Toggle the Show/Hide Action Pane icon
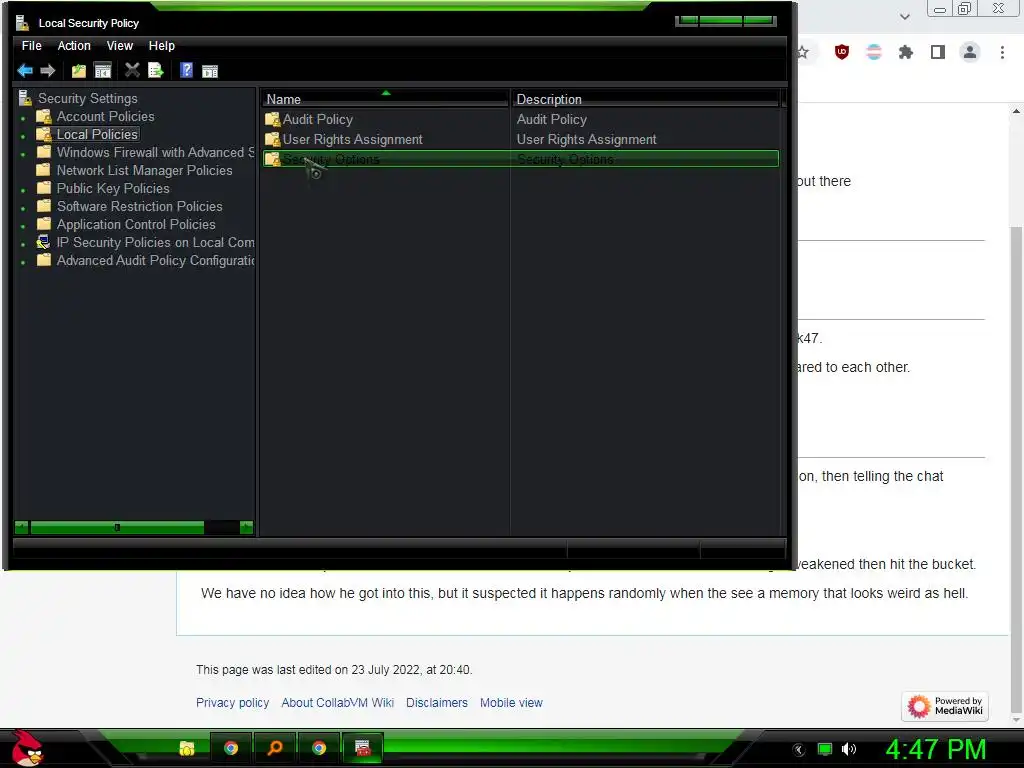The width and height of the screenshot is (1024, 768). point(210,71)
